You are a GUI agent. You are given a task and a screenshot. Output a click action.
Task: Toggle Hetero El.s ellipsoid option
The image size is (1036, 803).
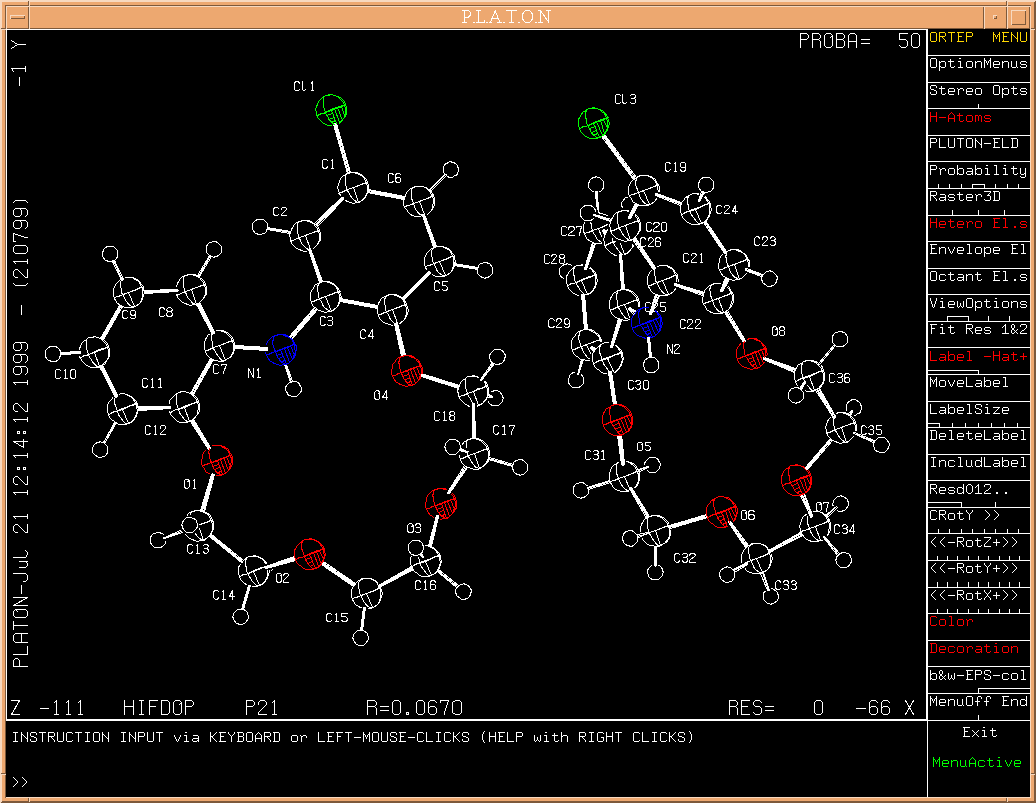pyautogui.click(x=977, y=223)
